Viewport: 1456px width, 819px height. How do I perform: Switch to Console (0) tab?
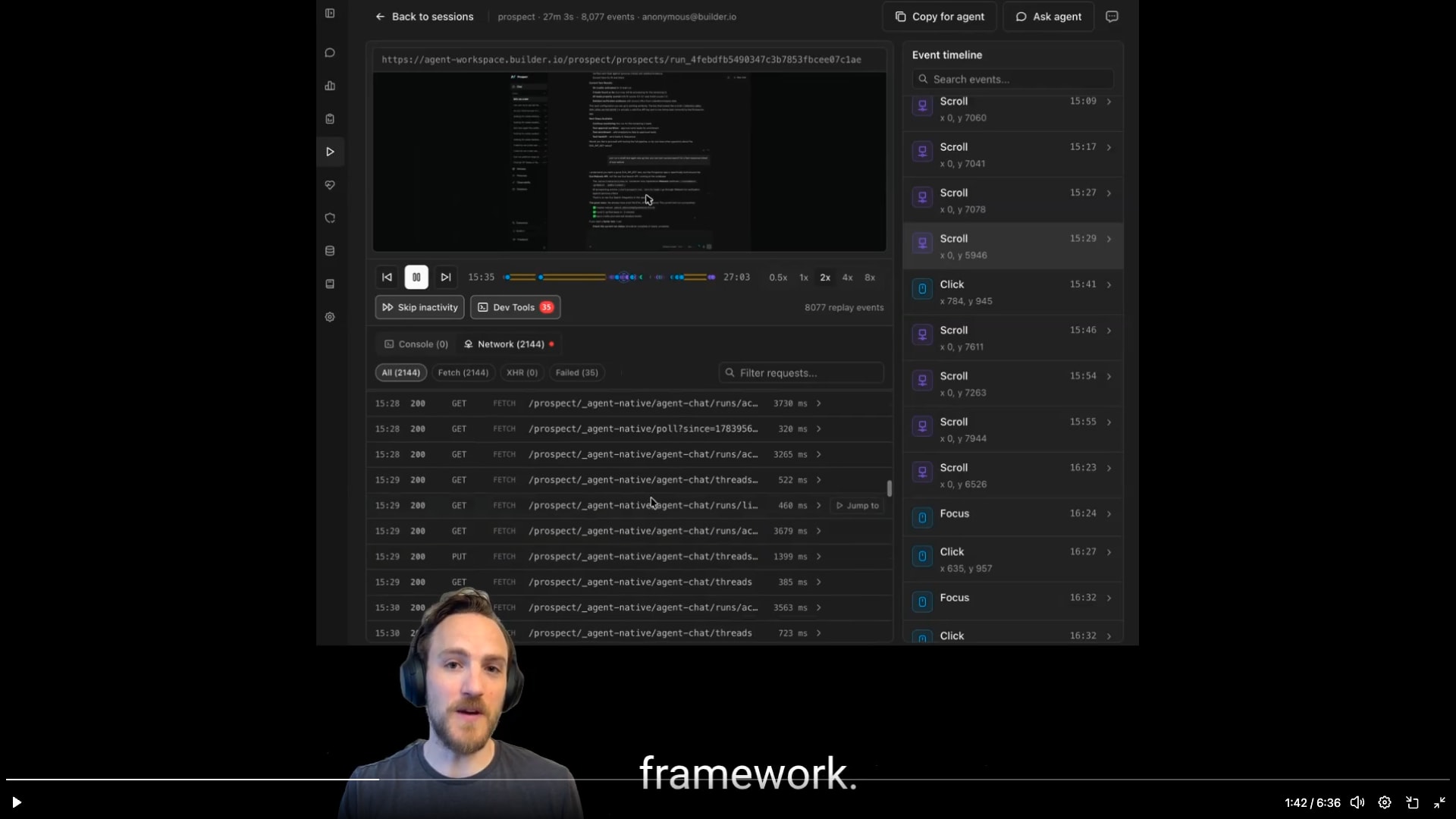416,344
